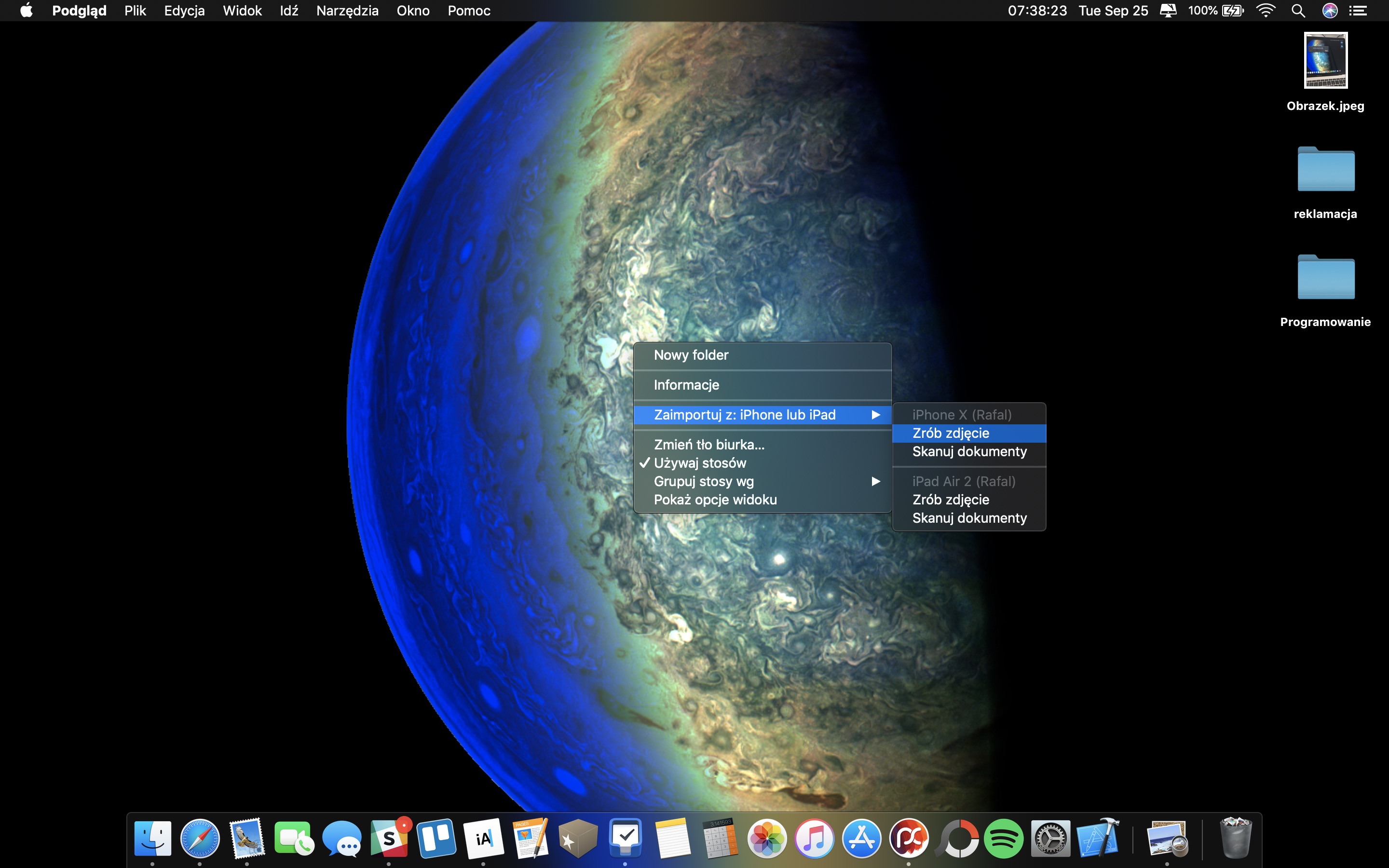Open Notes app from the Dock

pos(673,839)
